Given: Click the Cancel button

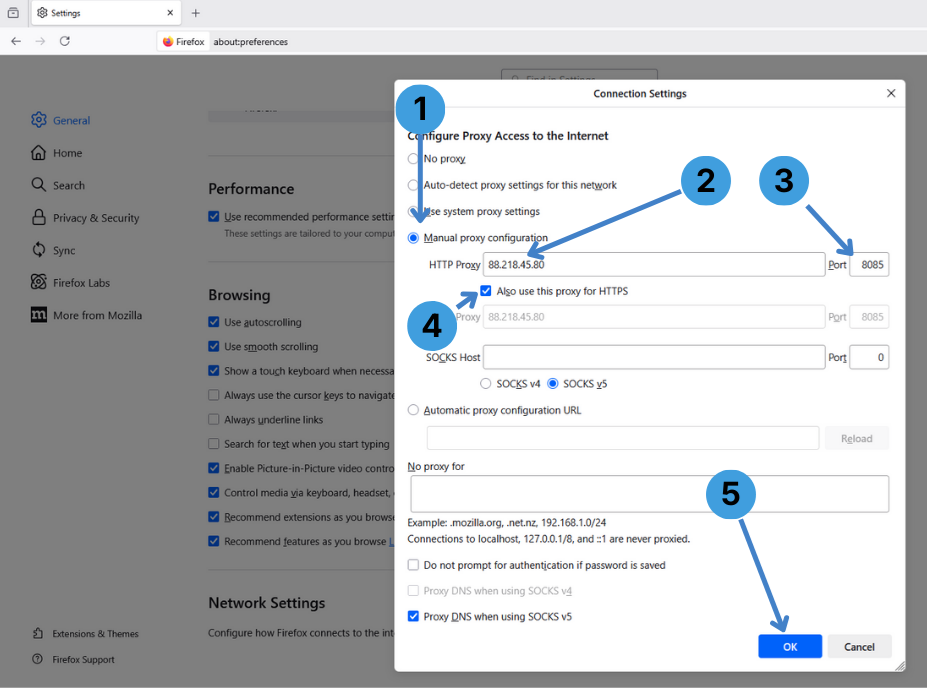Looking at the screenshot, I should 859,647.
